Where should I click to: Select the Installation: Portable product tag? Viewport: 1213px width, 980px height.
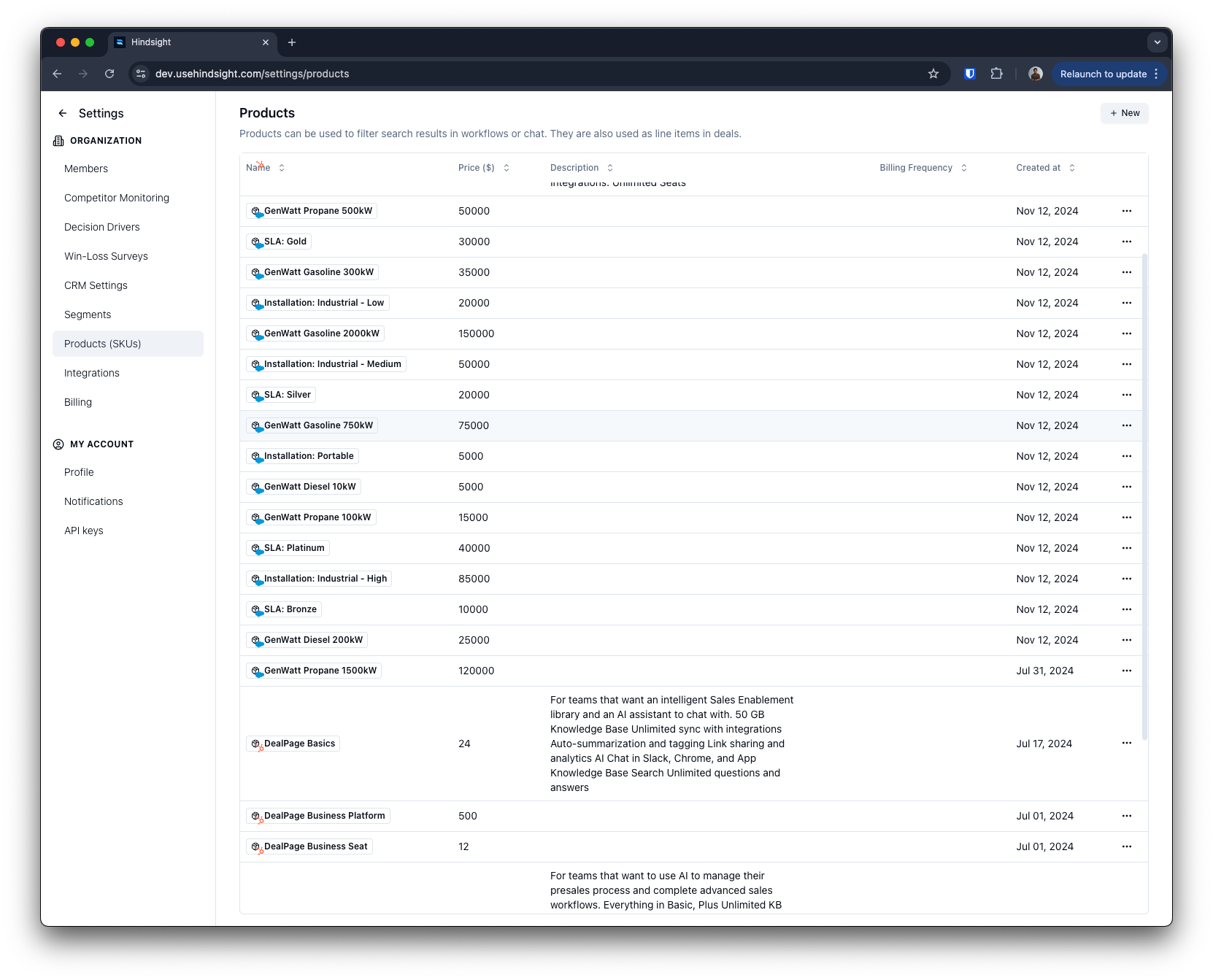(x=302, y=456)
